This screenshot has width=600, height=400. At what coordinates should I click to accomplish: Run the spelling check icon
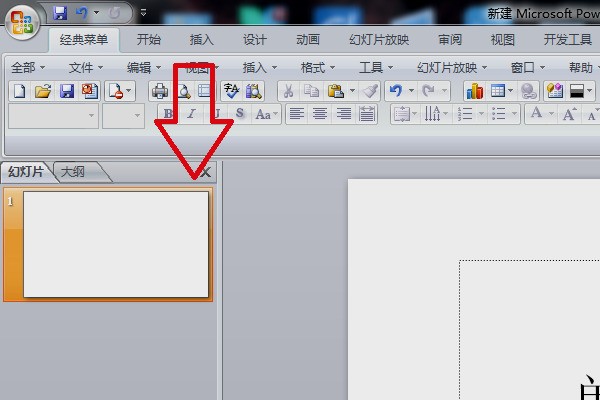click(231, 91)
